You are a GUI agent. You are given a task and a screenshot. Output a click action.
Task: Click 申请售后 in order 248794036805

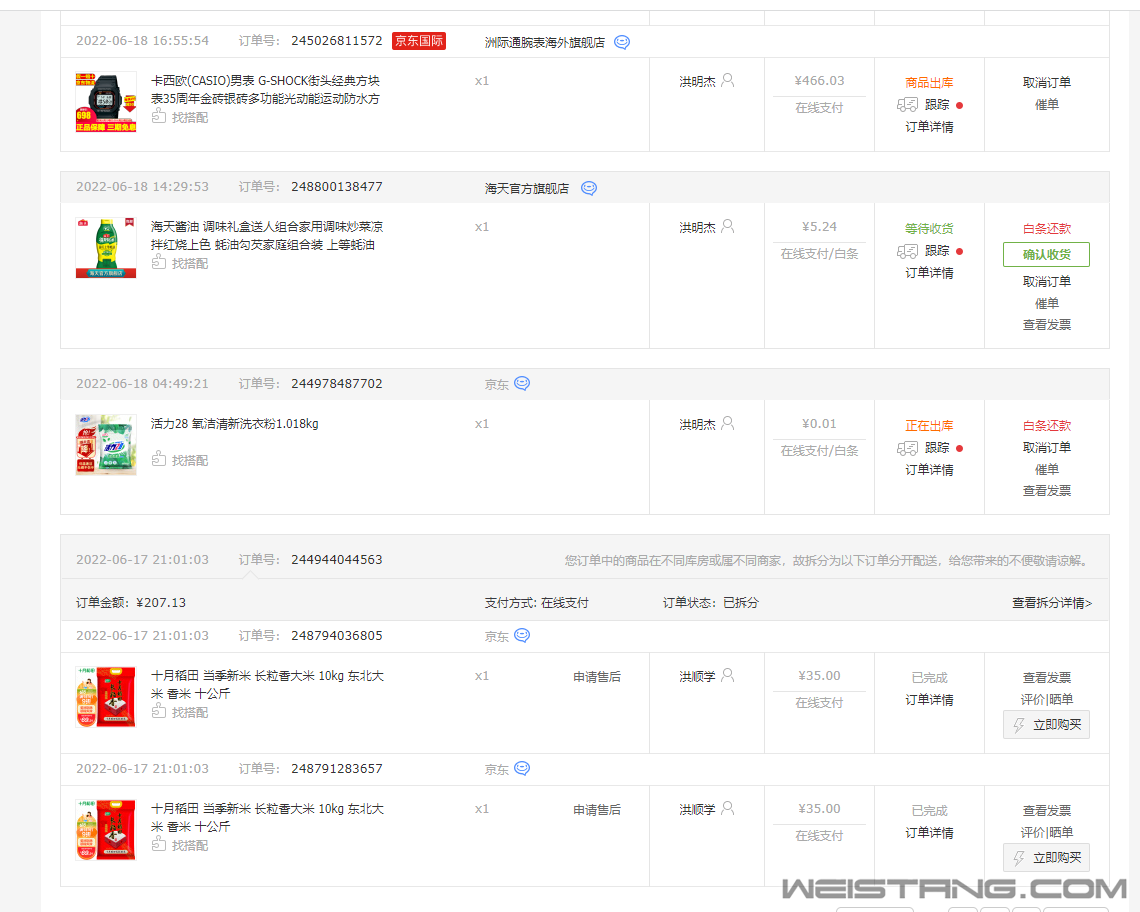coord(597,676)
